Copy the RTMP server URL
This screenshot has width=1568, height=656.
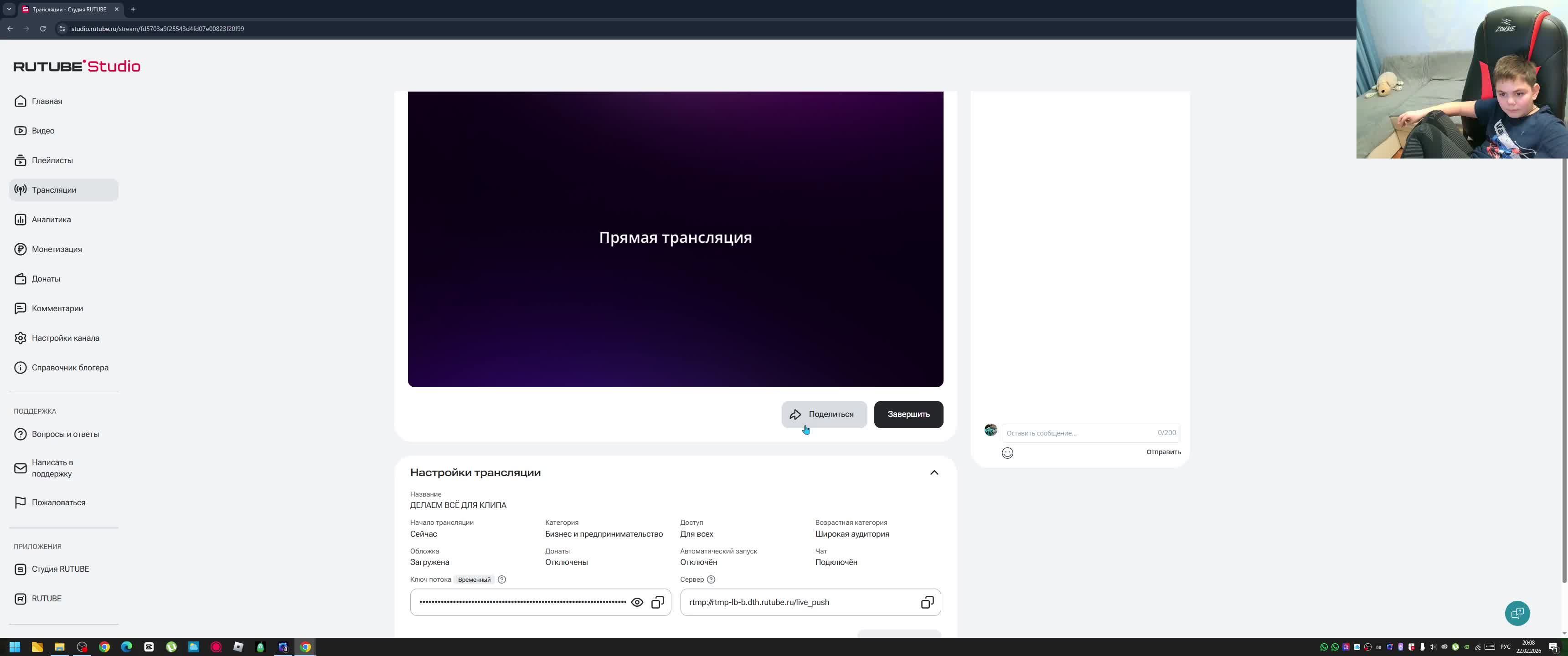[x=926, y=602]
